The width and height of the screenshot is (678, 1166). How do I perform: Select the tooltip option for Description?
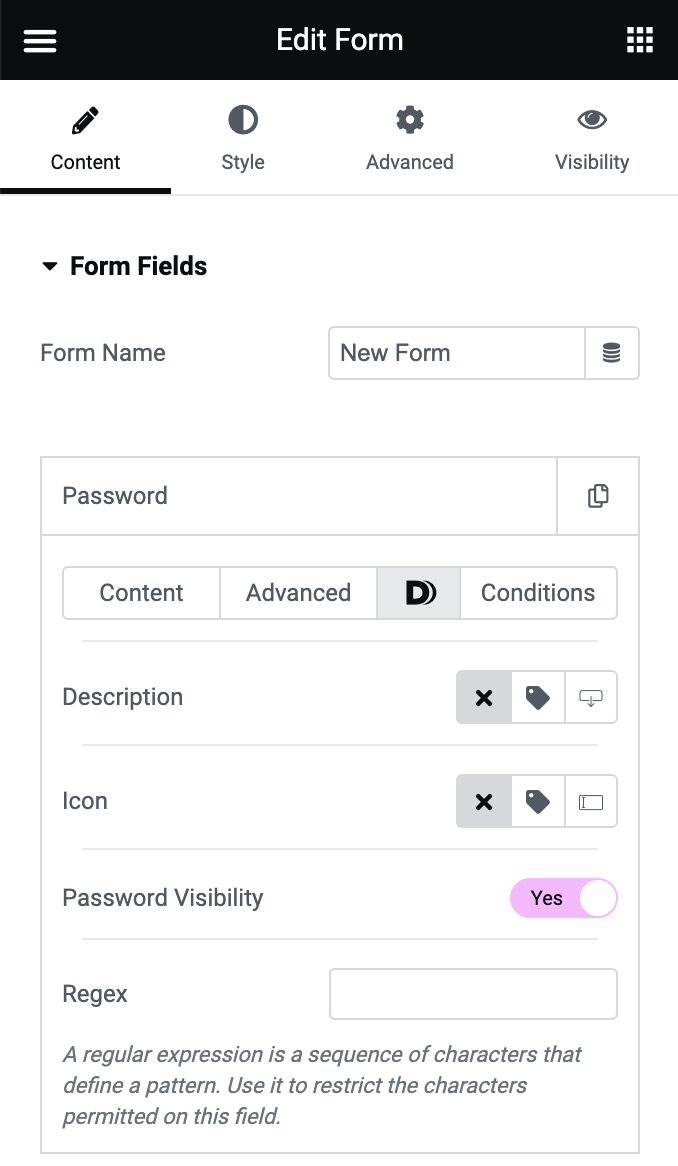pyautogui.click(x=591, y=697)
